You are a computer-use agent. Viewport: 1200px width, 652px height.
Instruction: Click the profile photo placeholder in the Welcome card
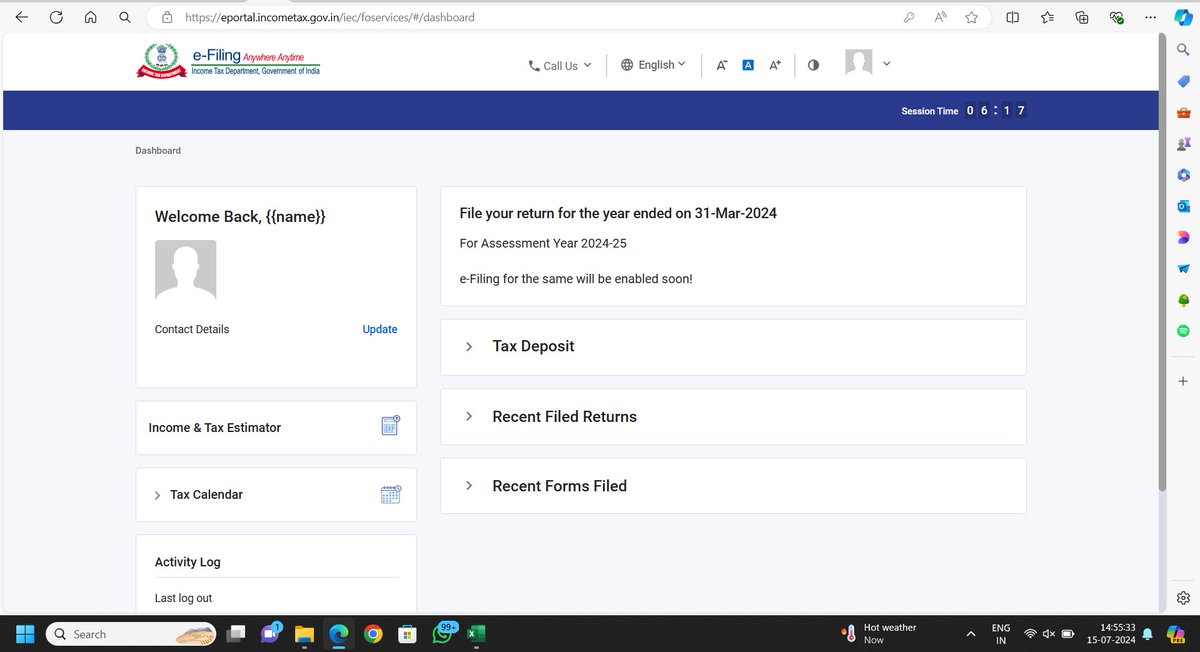pyautogui.click(x=186, y=270)
